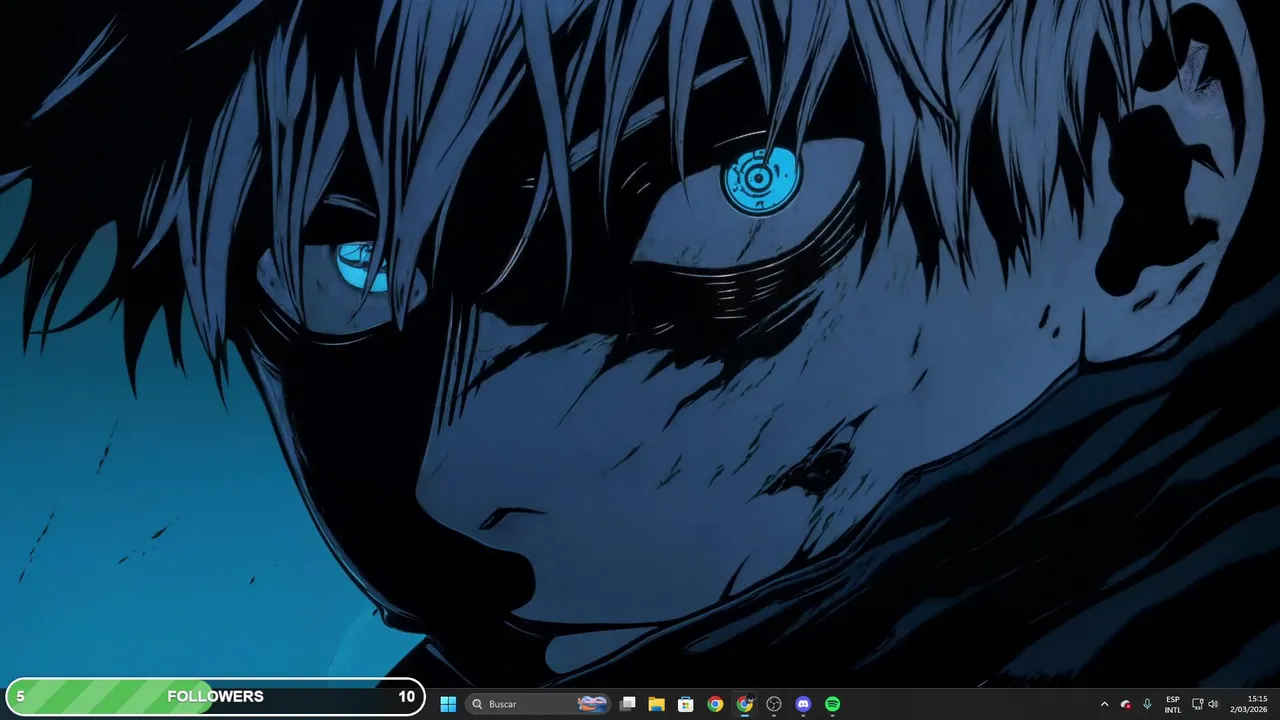Launch Microsoft Store from taskbar
1280x720 pixels.
pyautogui.click(x=685, y=704)
